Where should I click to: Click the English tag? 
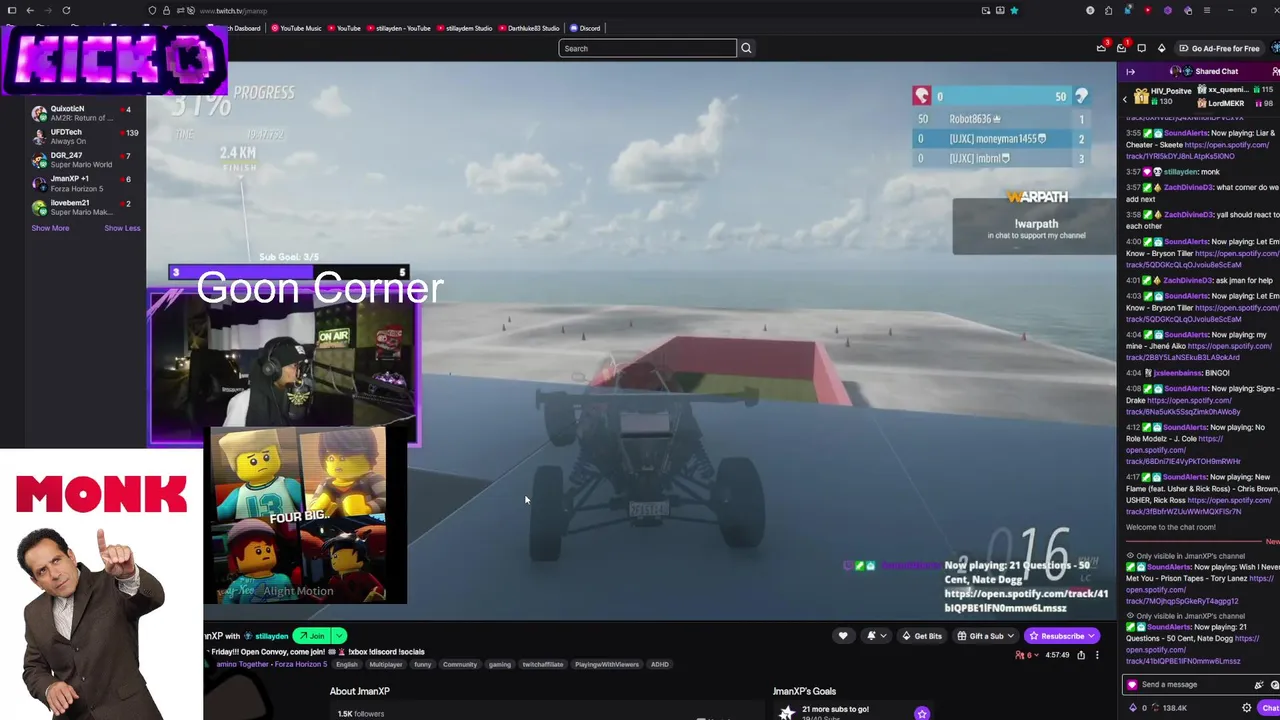(347, 665)
